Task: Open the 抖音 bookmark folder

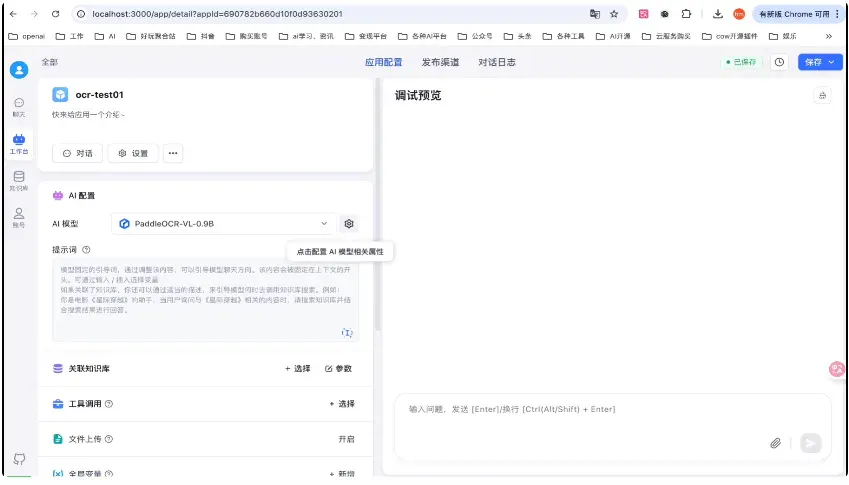Action: click(200, 36)
